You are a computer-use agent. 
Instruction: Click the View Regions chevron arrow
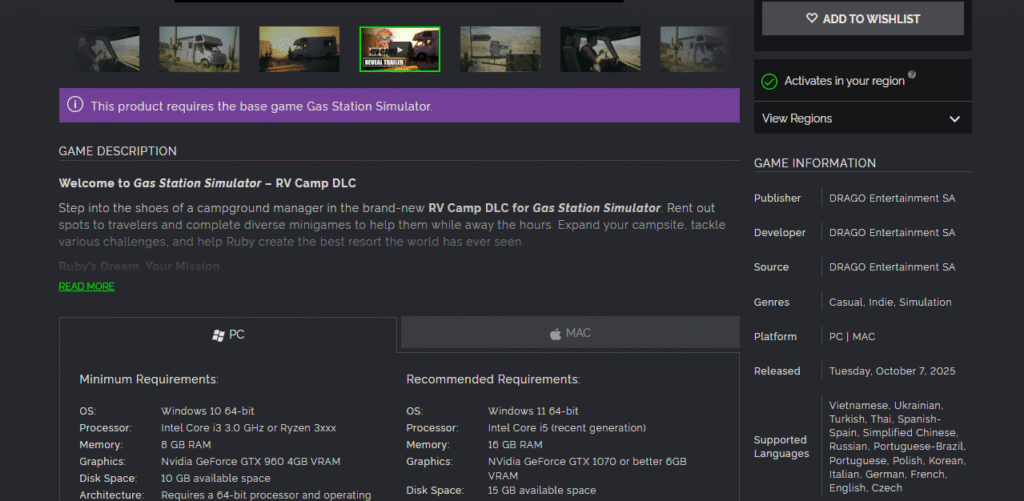click(954, 119)
